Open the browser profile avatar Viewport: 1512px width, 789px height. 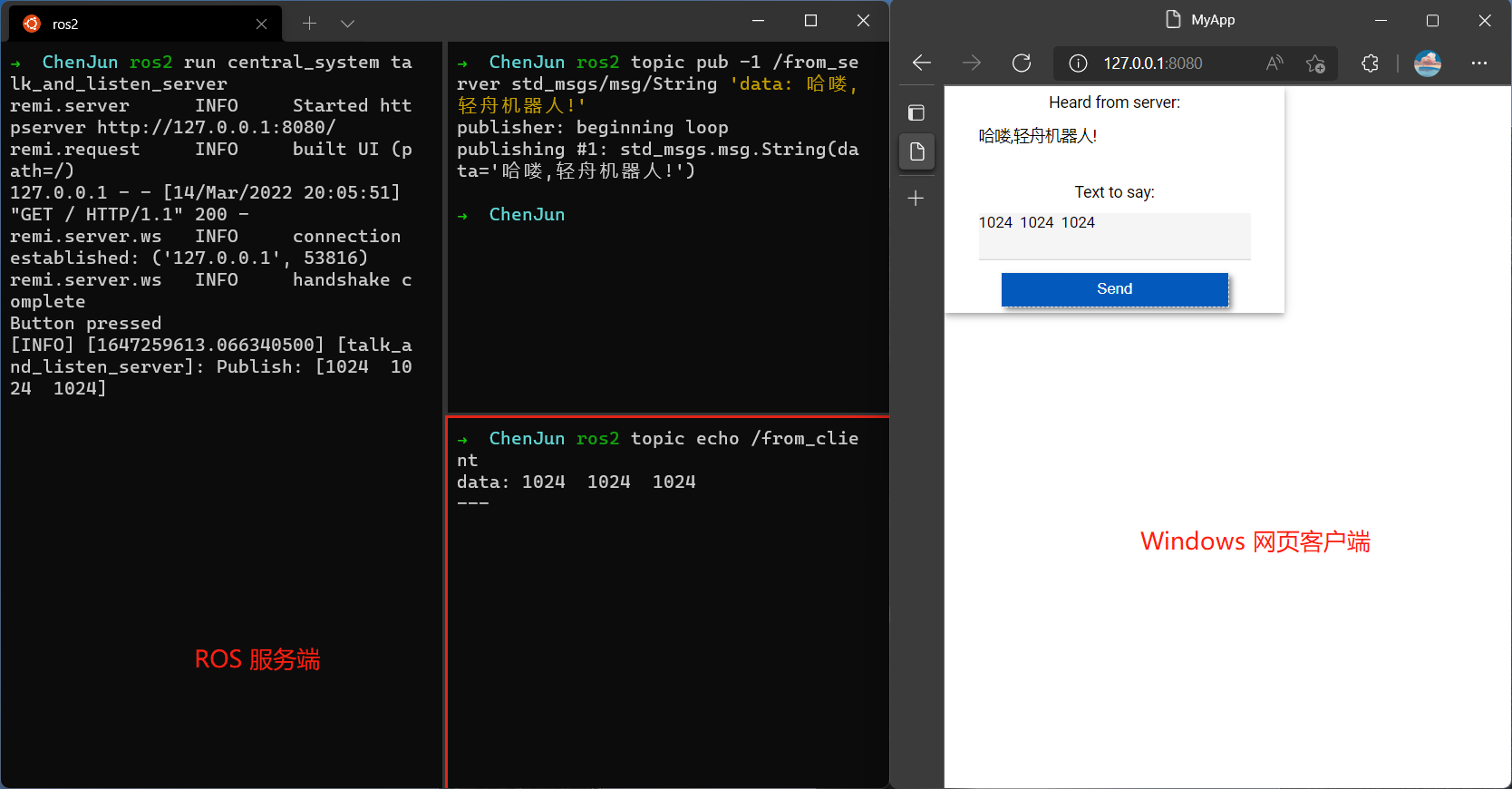[1428, 63]
